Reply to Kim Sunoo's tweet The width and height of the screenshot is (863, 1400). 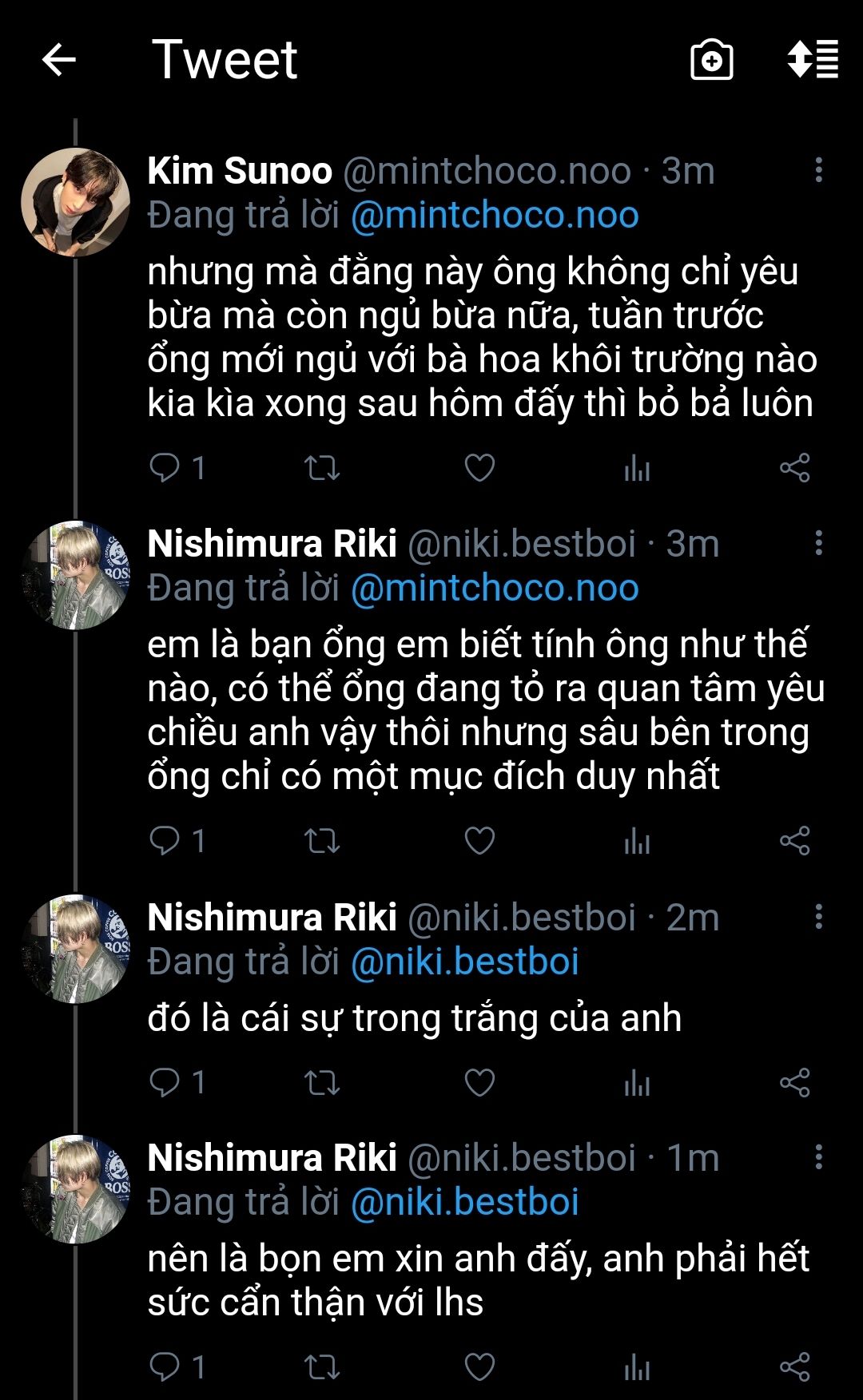point(165,467)
